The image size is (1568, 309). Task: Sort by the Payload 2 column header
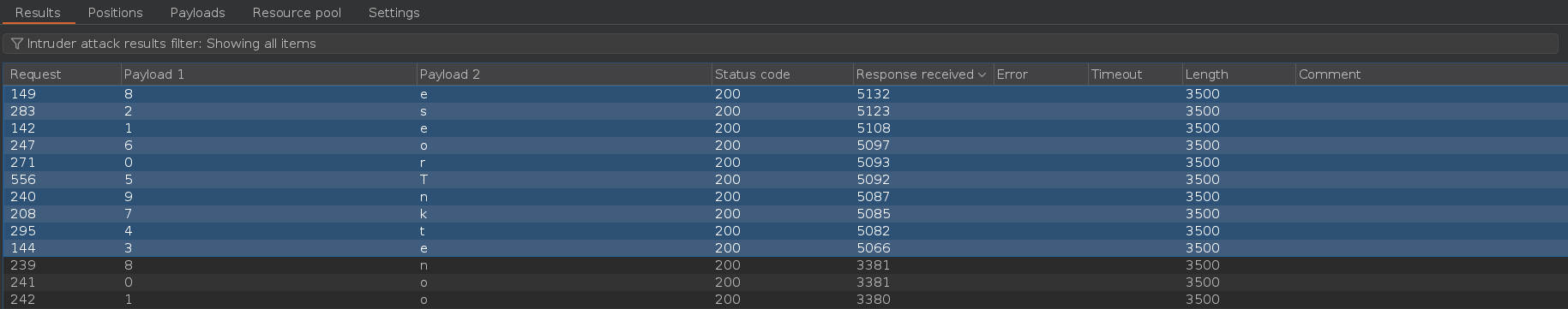(563, 74)
